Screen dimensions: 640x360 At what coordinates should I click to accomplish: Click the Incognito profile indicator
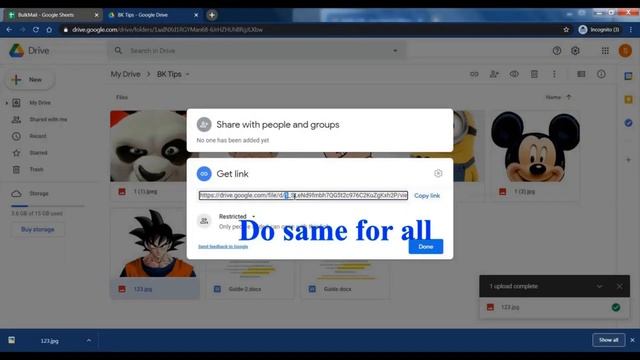pos(599,29)
